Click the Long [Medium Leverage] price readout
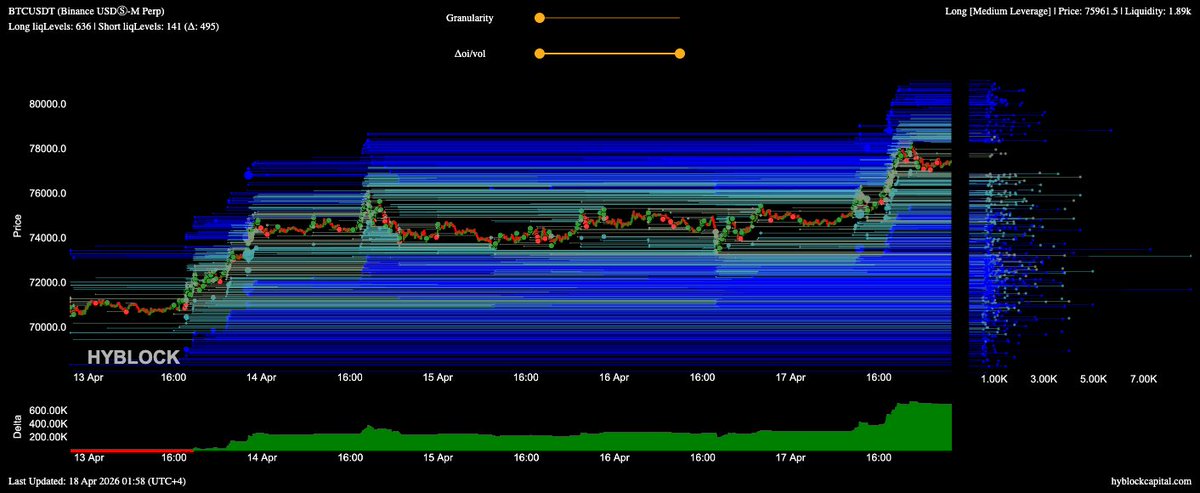 1066,10
